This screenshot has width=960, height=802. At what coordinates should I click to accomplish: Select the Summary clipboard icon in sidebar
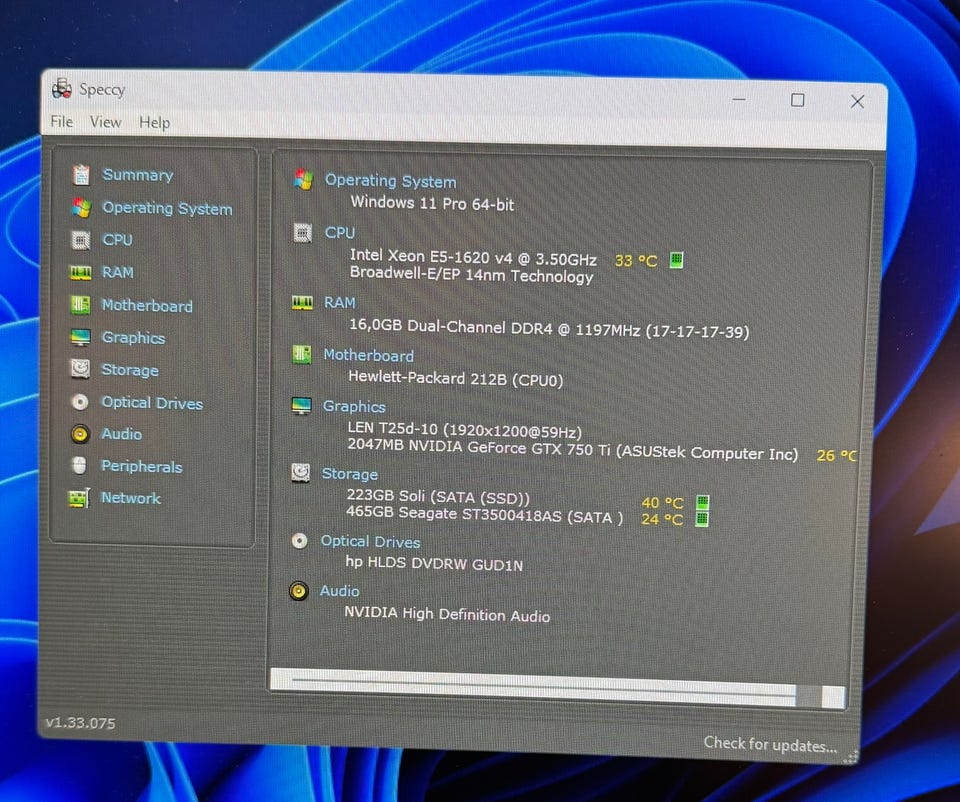click(81, 175)
